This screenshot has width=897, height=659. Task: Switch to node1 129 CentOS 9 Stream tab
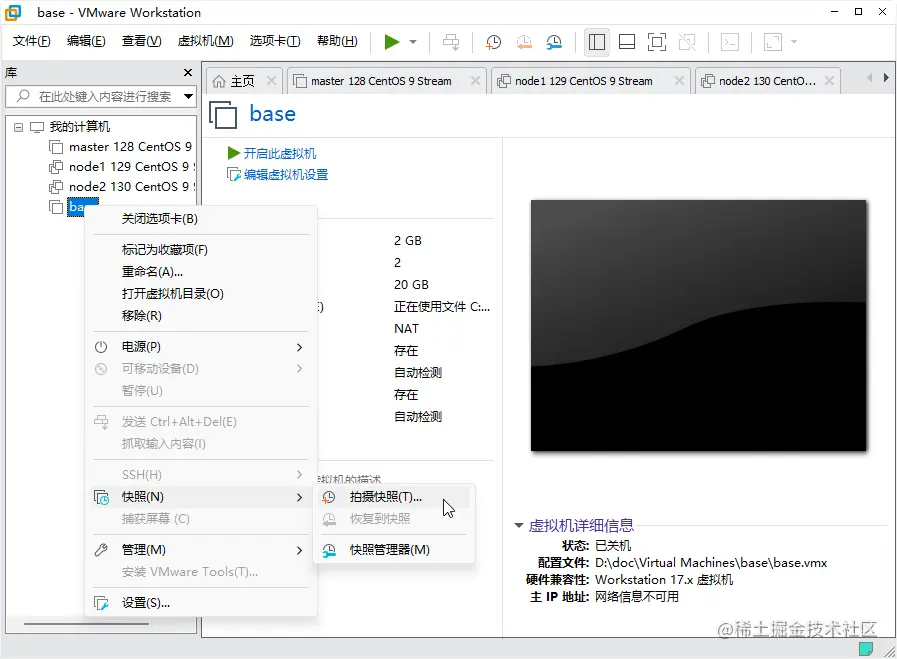coord(584,81)
